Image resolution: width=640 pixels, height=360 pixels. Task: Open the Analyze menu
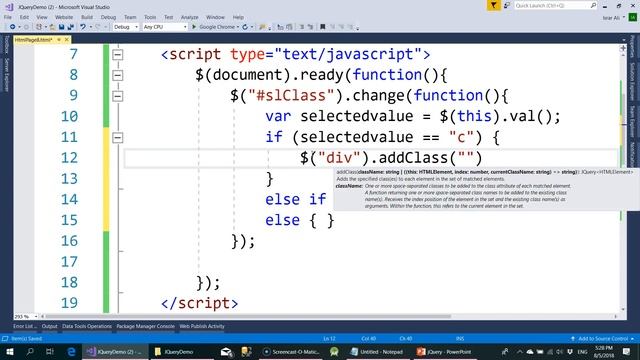(x=189, y=17)
